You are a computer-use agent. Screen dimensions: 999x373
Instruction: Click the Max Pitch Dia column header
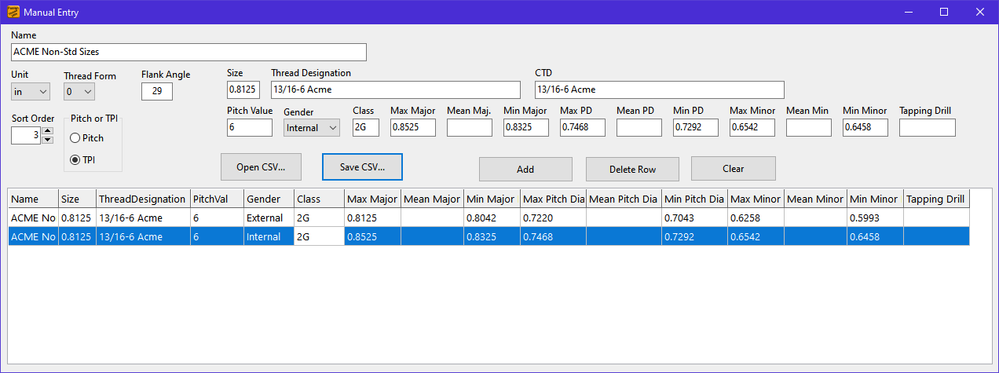click(x=554, y=200)
